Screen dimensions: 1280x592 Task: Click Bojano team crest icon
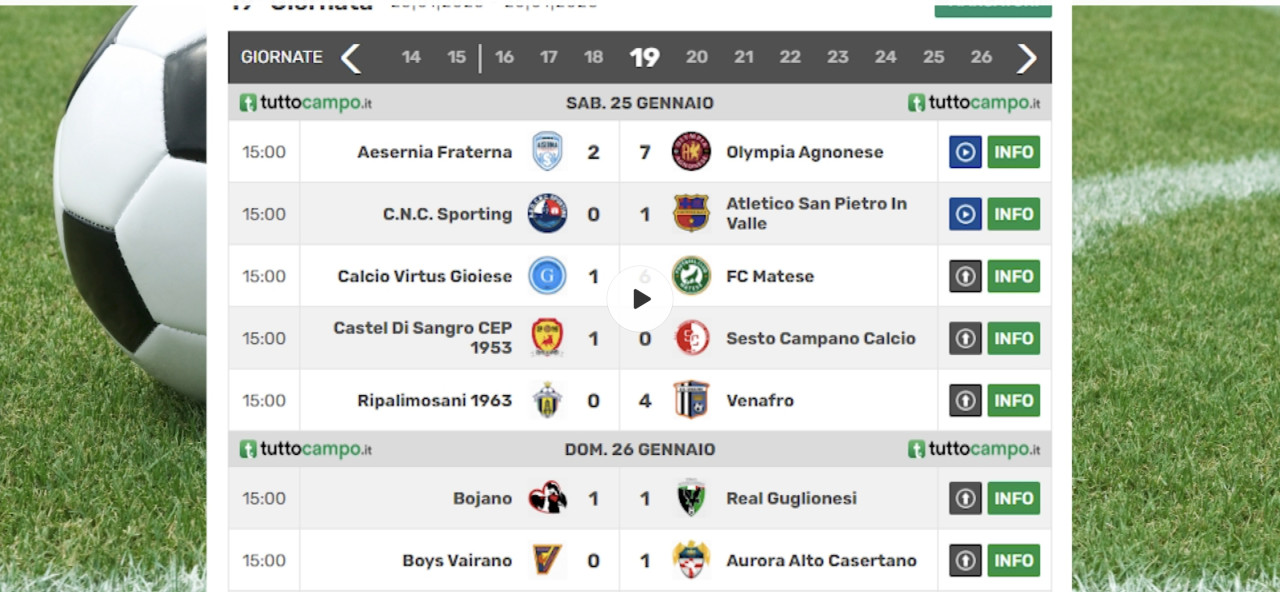pos(547,498)
